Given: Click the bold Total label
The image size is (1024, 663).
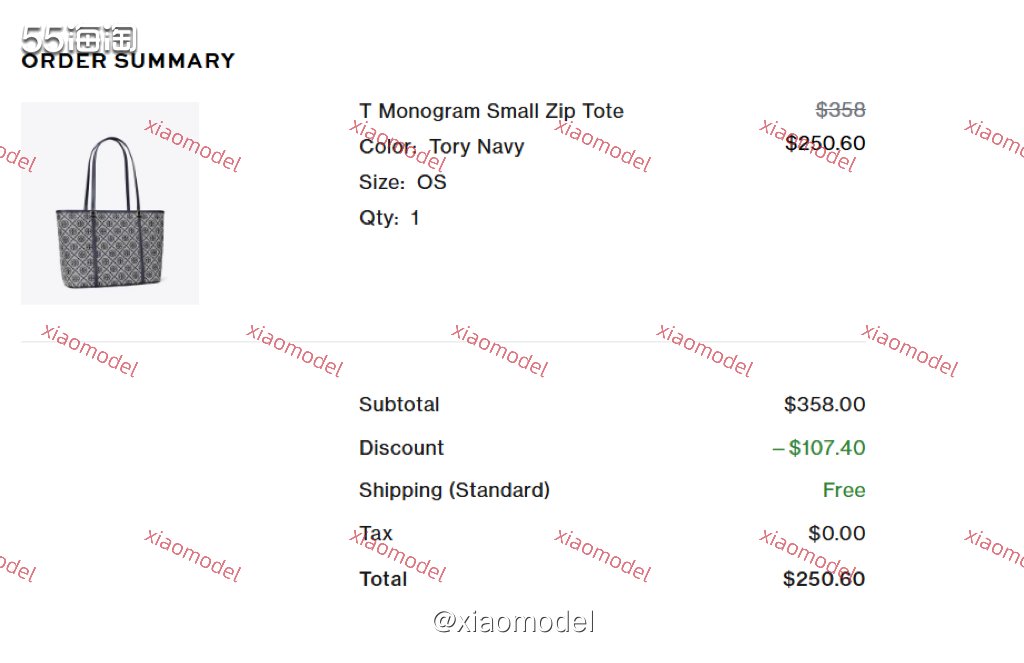Looking at the screenshot, I should (x=383, y=579).
